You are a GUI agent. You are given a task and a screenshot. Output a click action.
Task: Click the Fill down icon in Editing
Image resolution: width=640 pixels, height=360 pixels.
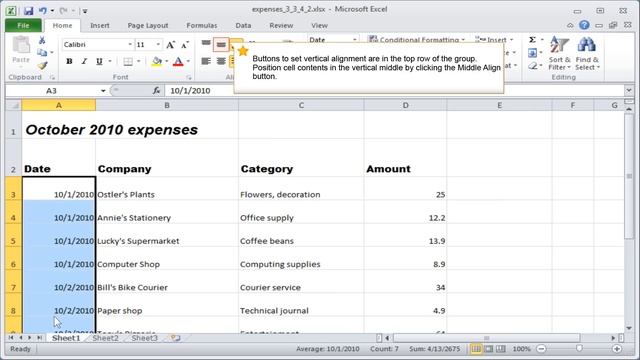coord(532,53)
